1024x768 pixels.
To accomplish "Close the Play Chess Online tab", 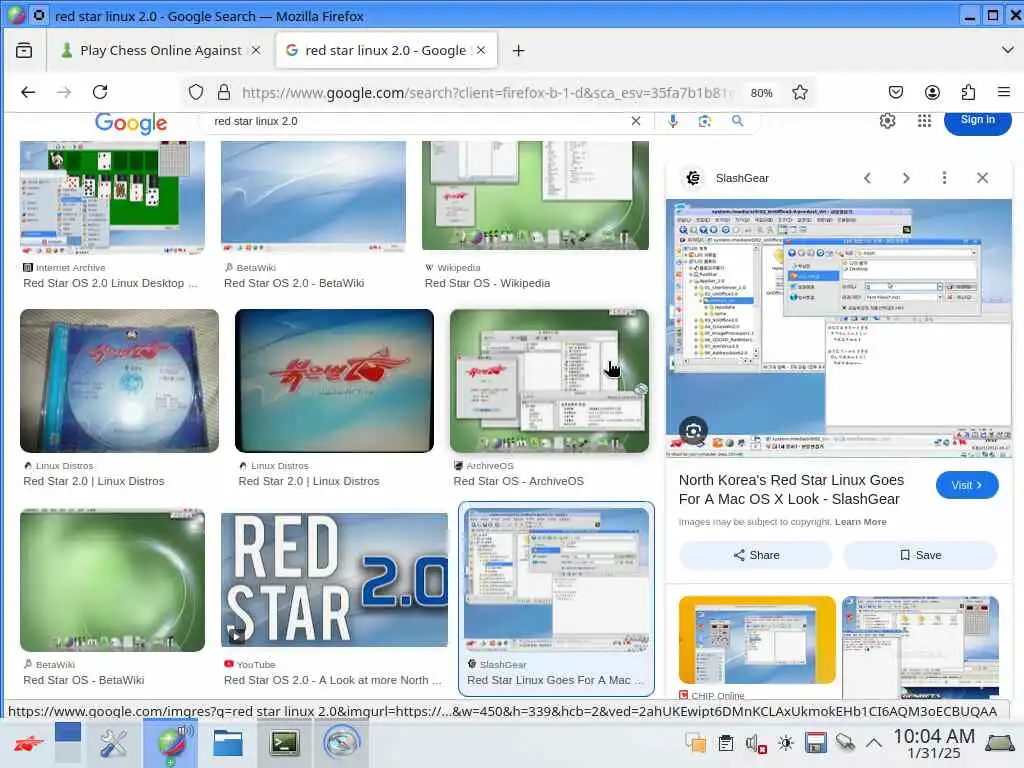I will [x=256, y=50].
